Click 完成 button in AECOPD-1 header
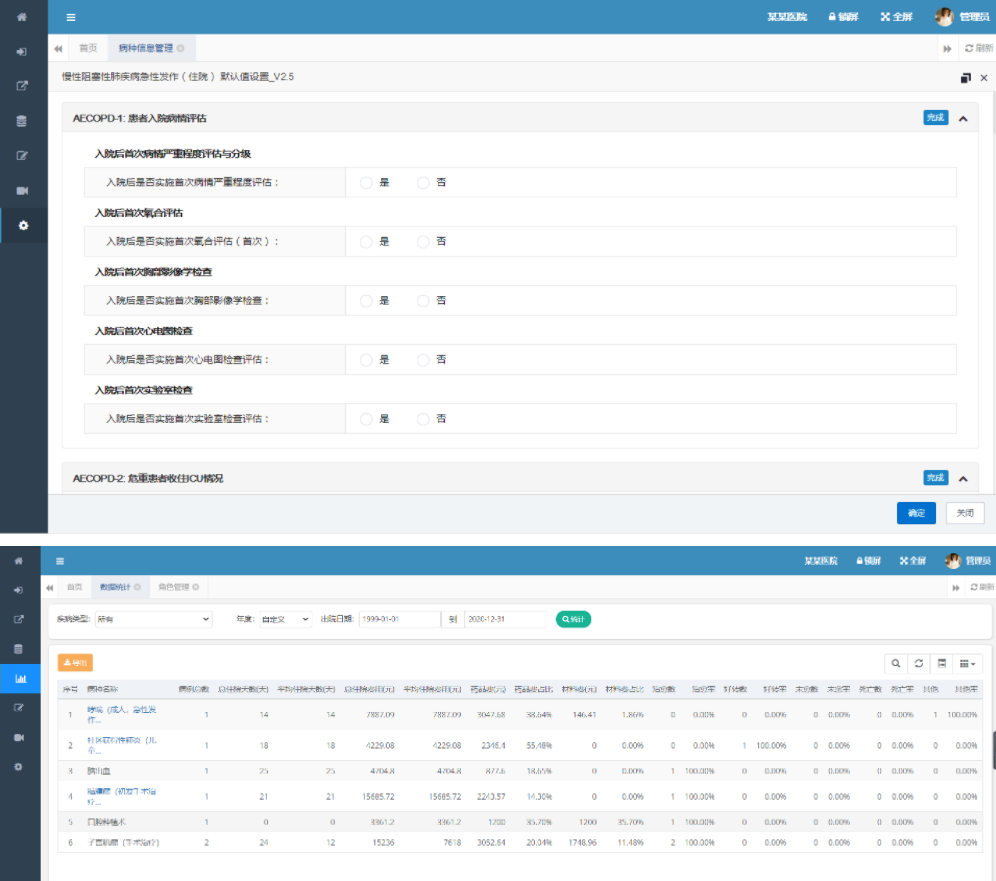Image resolution: width=996 pixels, height=881 pixels. pos(935,118)
